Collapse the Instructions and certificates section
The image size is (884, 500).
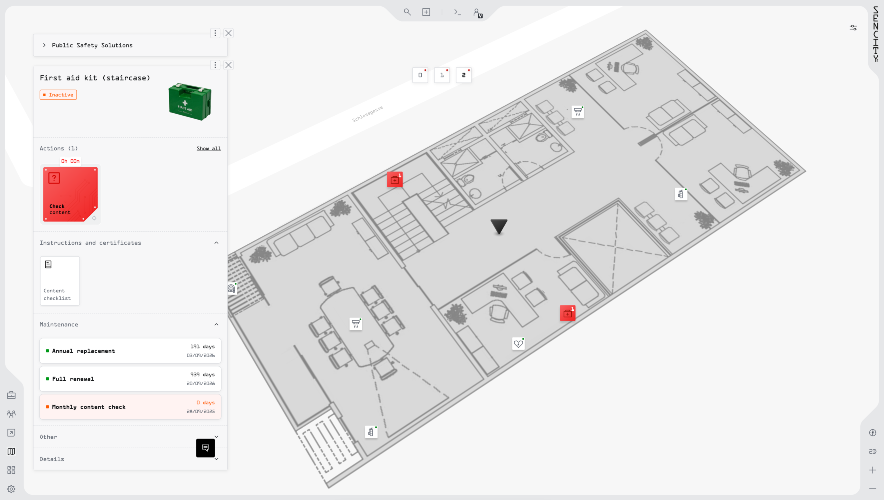[216, 243]
